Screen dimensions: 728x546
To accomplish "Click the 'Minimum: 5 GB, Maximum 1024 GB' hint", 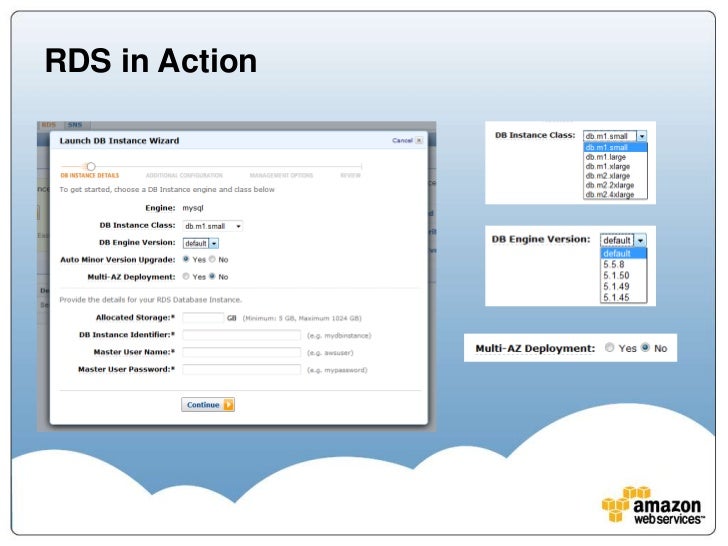I will (302, 318).
